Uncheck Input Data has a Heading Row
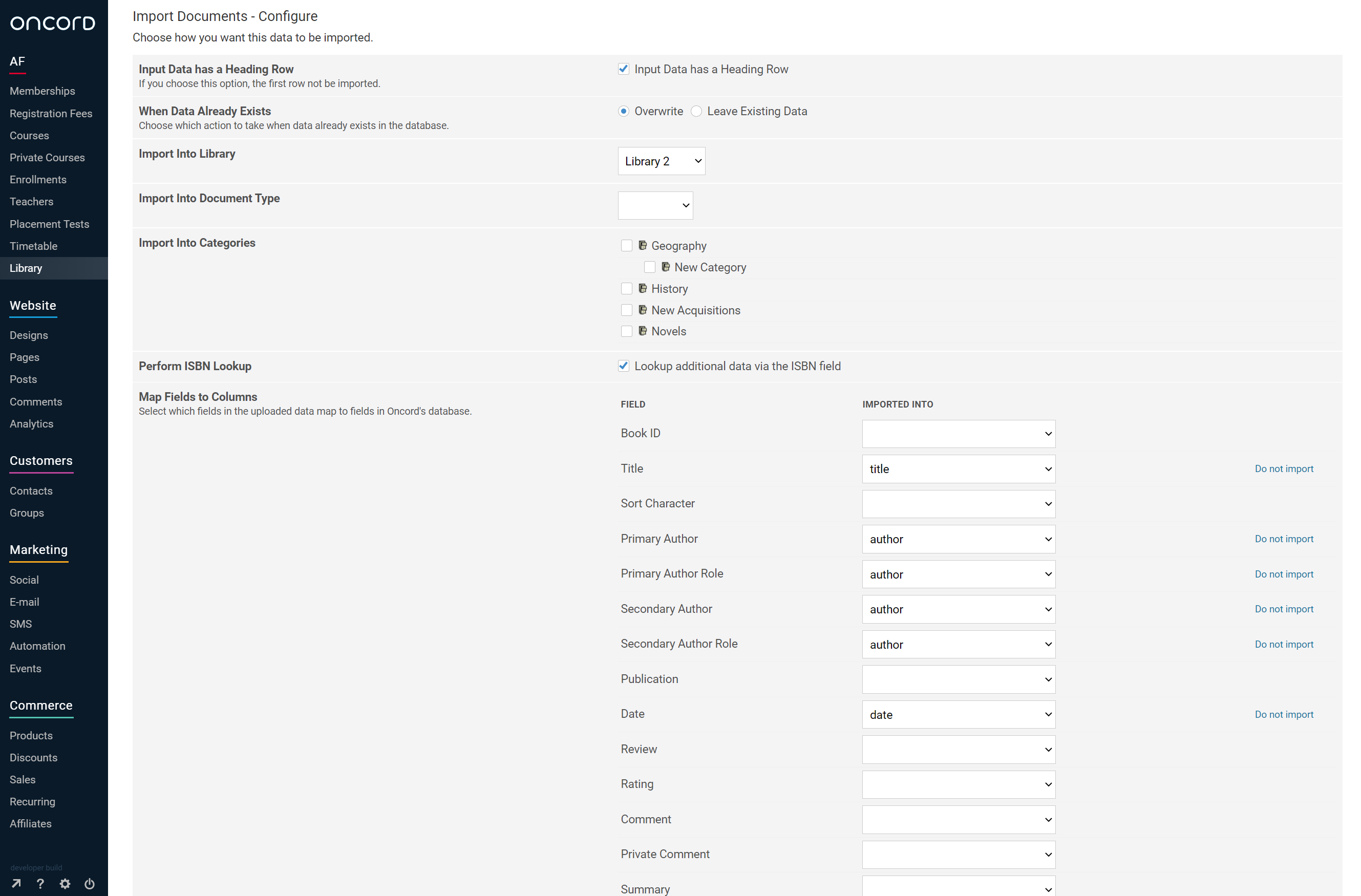Viewport: 1361px width, 896px height. coord(623,69)
